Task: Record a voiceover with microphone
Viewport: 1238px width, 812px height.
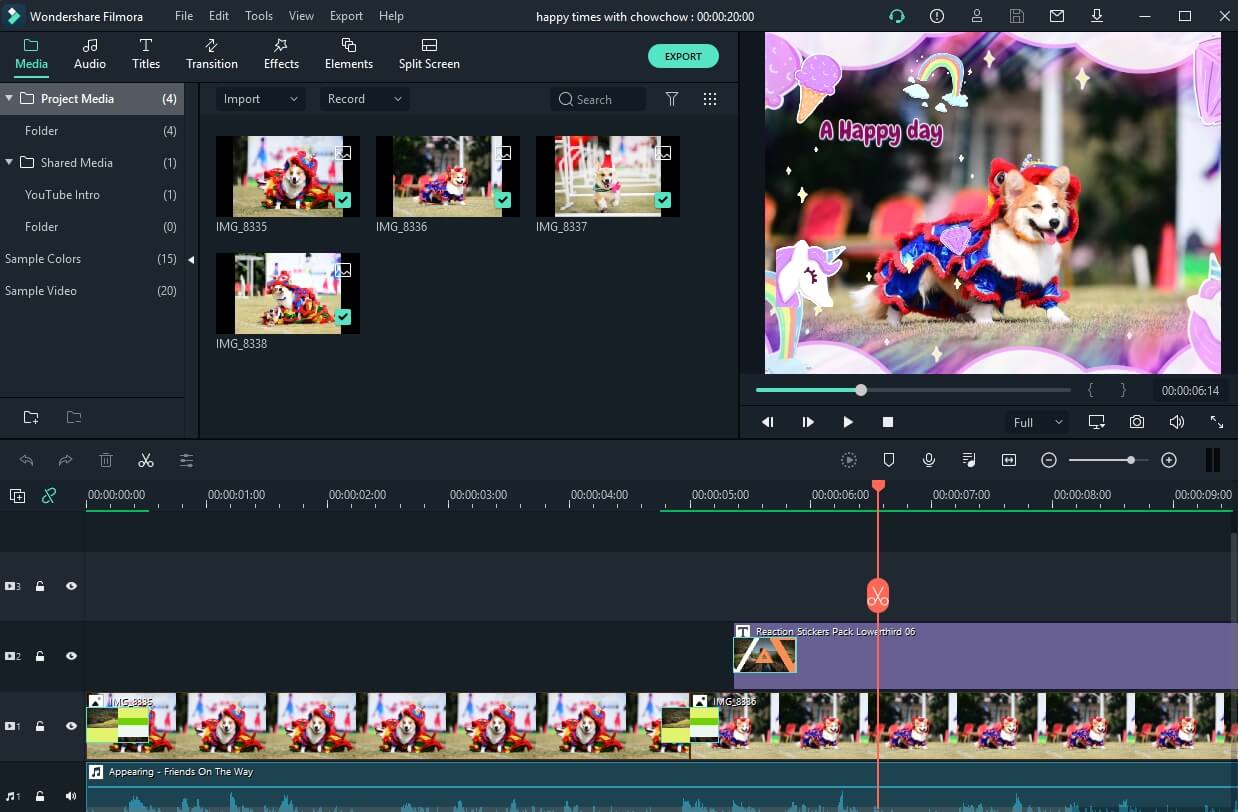Action: pyautogui.click(x=929, y=460)
